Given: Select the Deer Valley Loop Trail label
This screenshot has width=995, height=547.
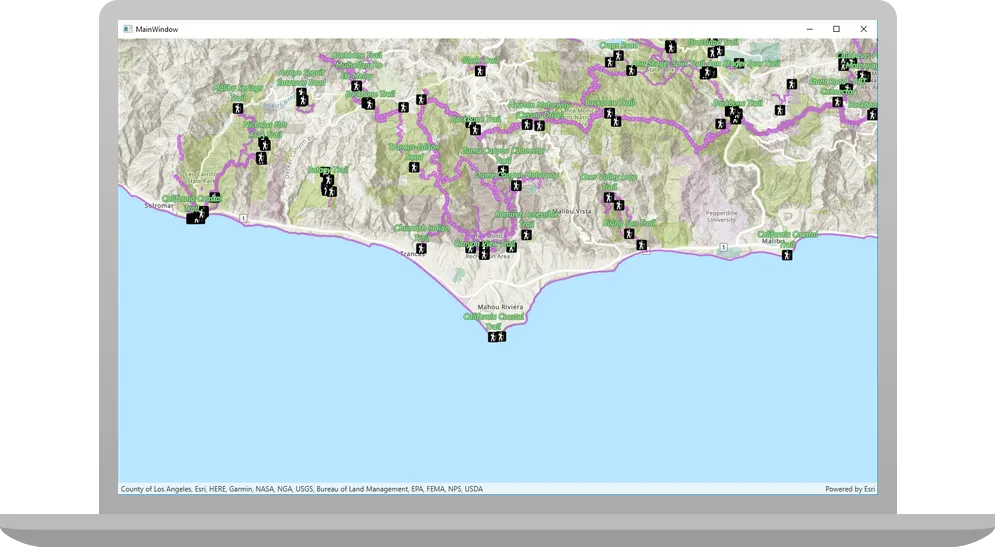Looking at the screenshot, I should pos(609,181).
